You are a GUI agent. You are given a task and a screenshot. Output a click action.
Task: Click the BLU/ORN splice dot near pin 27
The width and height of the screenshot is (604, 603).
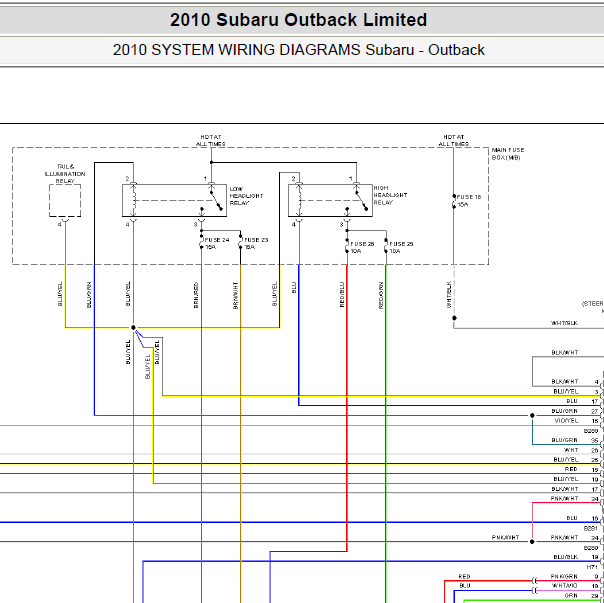coord(532,415)
